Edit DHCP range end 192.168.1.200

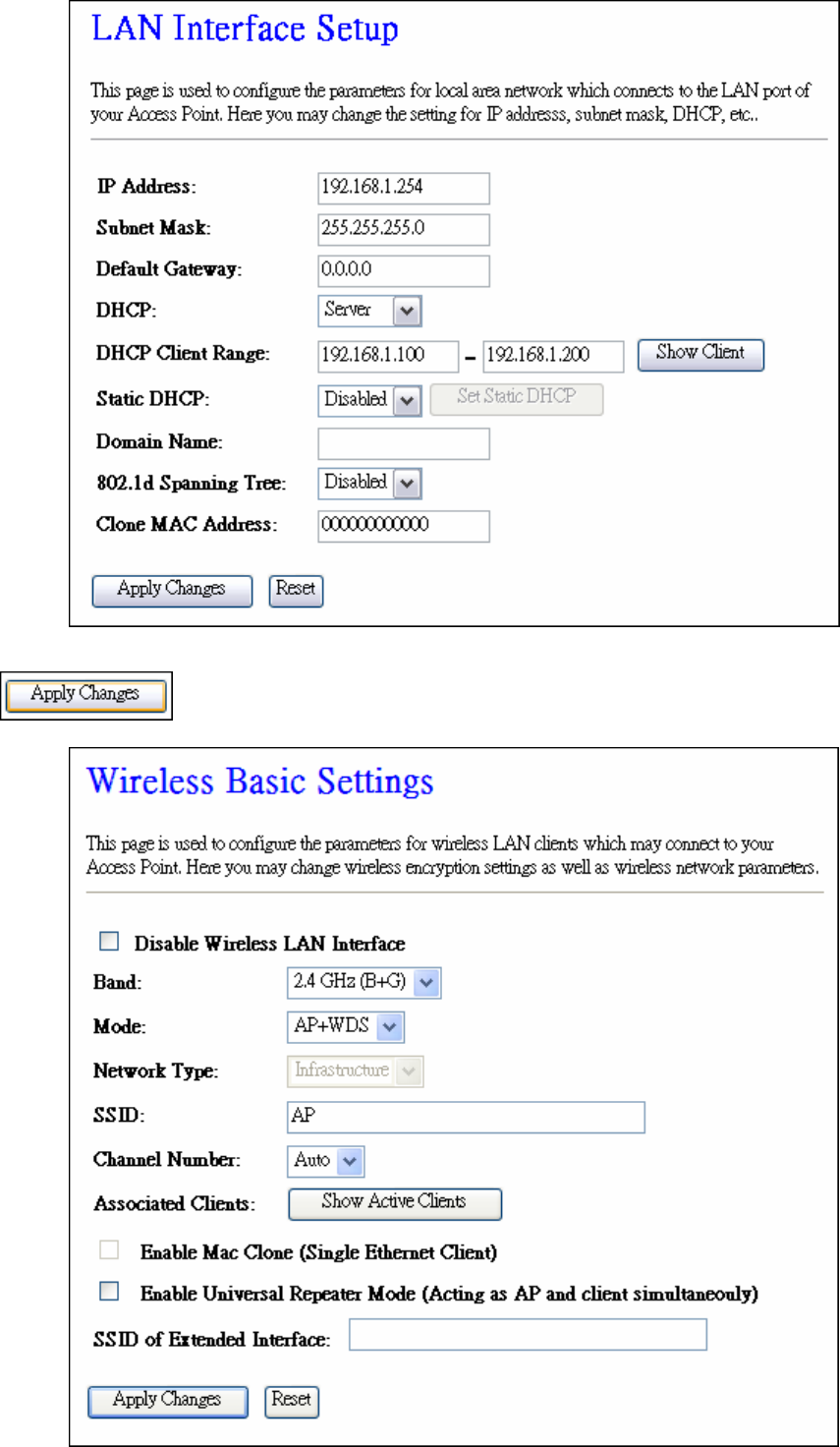point(553,356)
